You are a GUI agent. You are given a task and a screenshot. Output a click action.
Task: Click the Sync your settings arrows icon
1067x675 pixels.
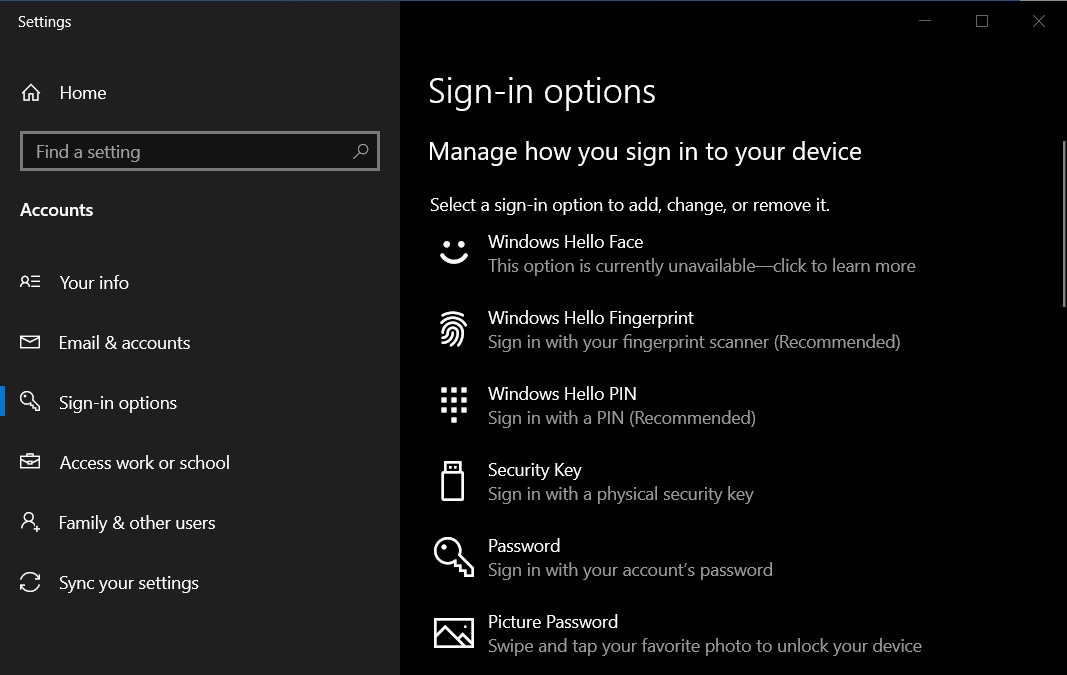coord(30,582)
